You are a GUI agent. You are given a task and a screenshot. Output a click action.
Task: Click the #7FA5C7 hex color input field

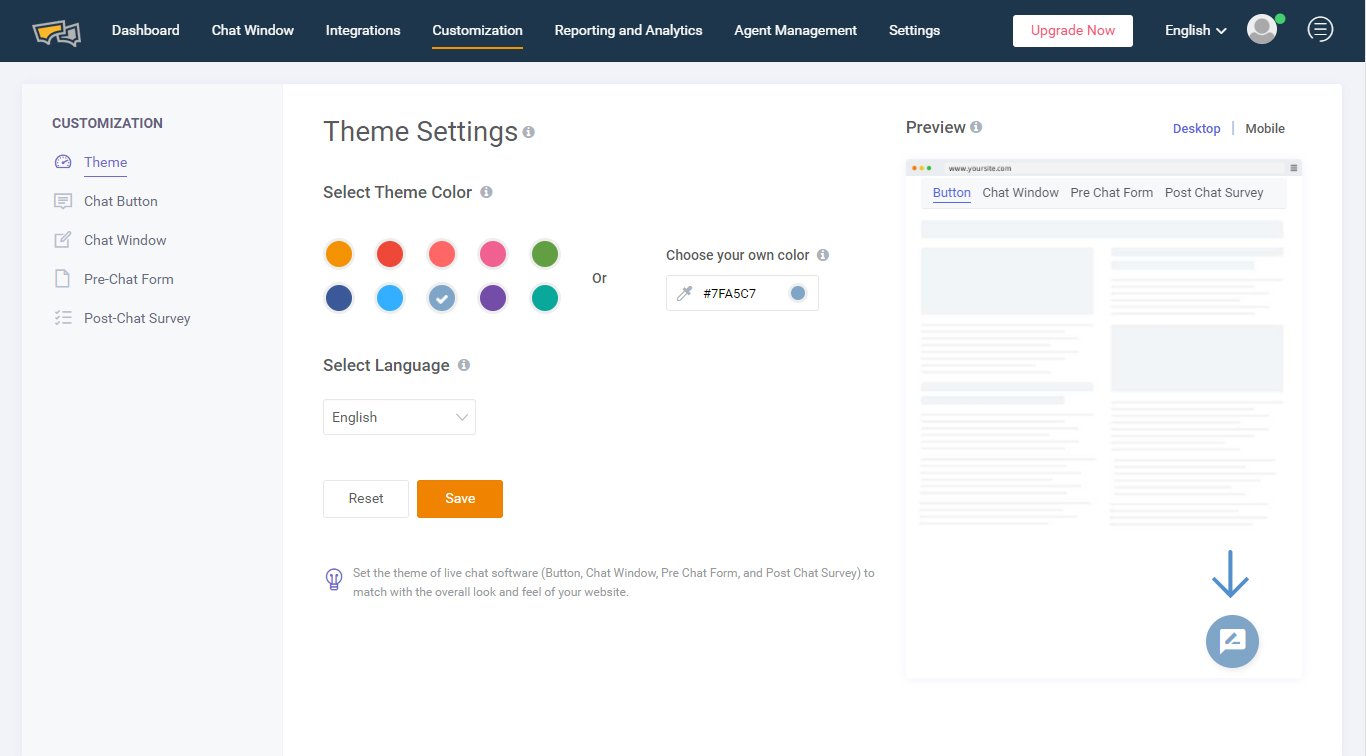(742, 293)
